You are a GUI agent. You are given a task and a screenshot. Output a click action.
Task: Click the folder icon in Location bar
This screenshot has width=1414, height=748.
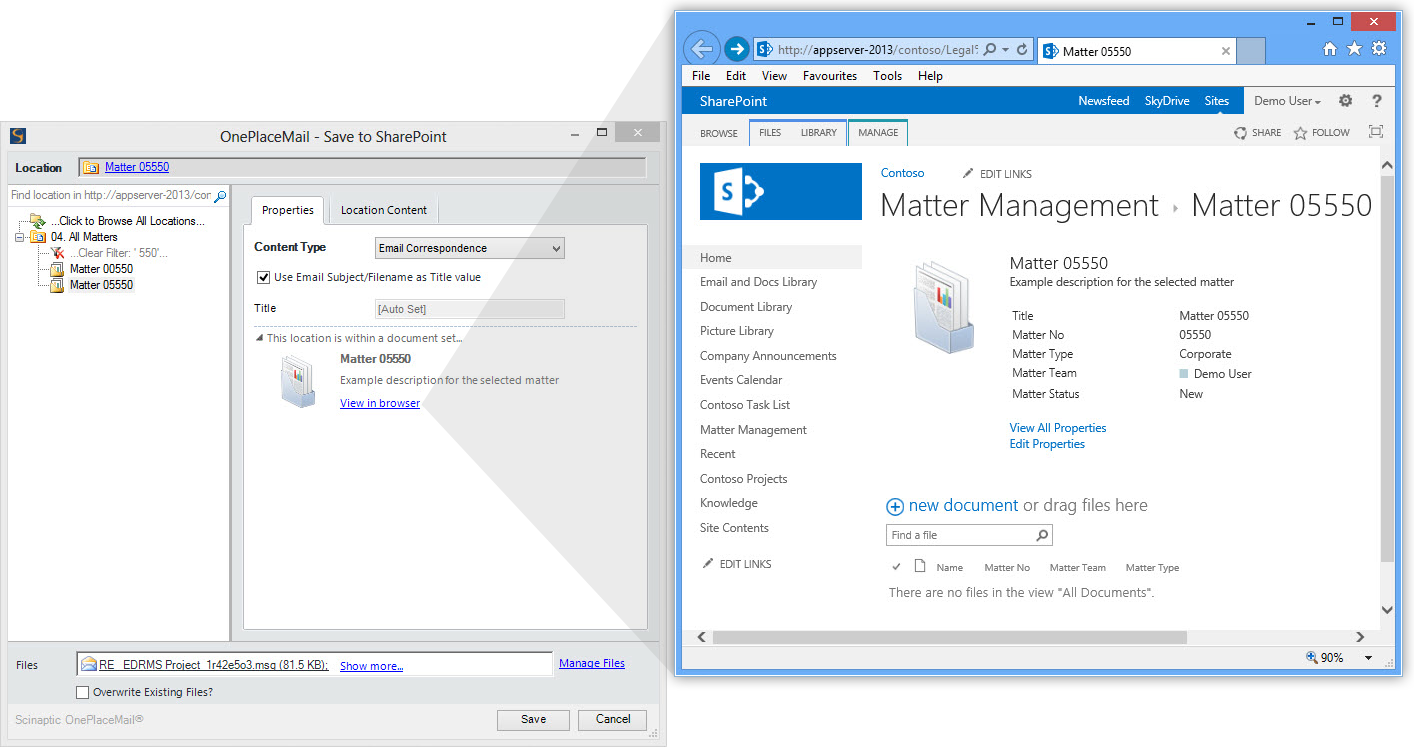click(92, 168)
